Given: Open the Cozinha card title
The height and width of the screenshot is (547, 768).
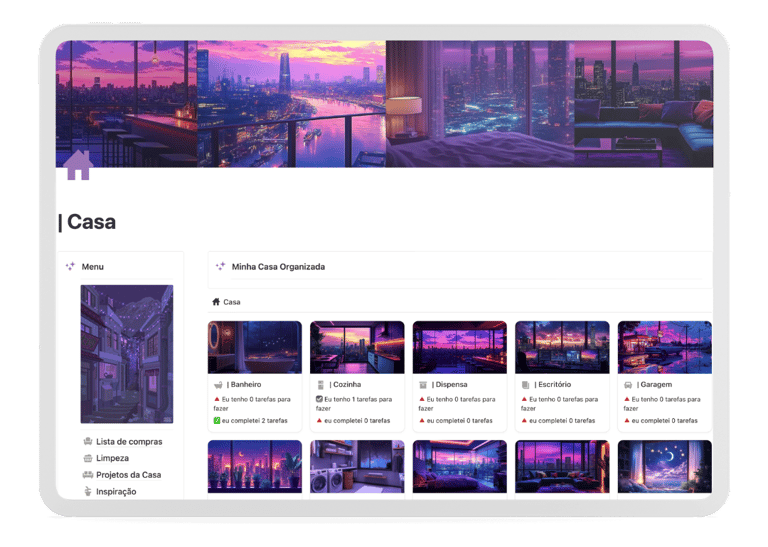Looking at the screenshot, I should pyautogui.click(x=345, y=384).
